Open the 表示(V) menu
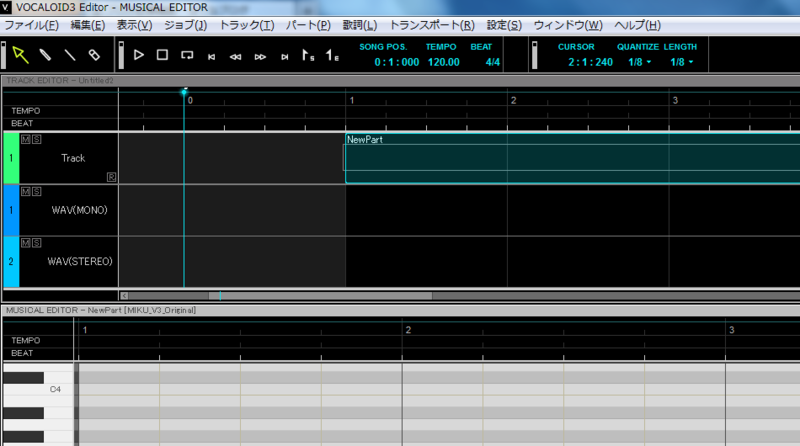The height and width of the screenshot is (446, 800). tap(134, 26)
